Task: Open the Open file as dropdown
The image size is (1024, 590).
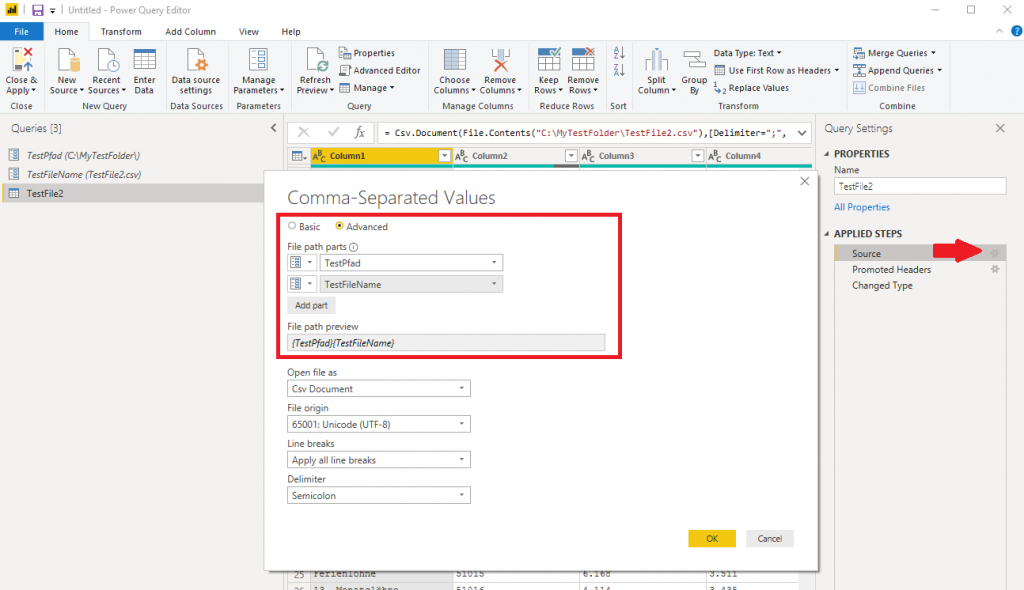Action: click(379, 389)
